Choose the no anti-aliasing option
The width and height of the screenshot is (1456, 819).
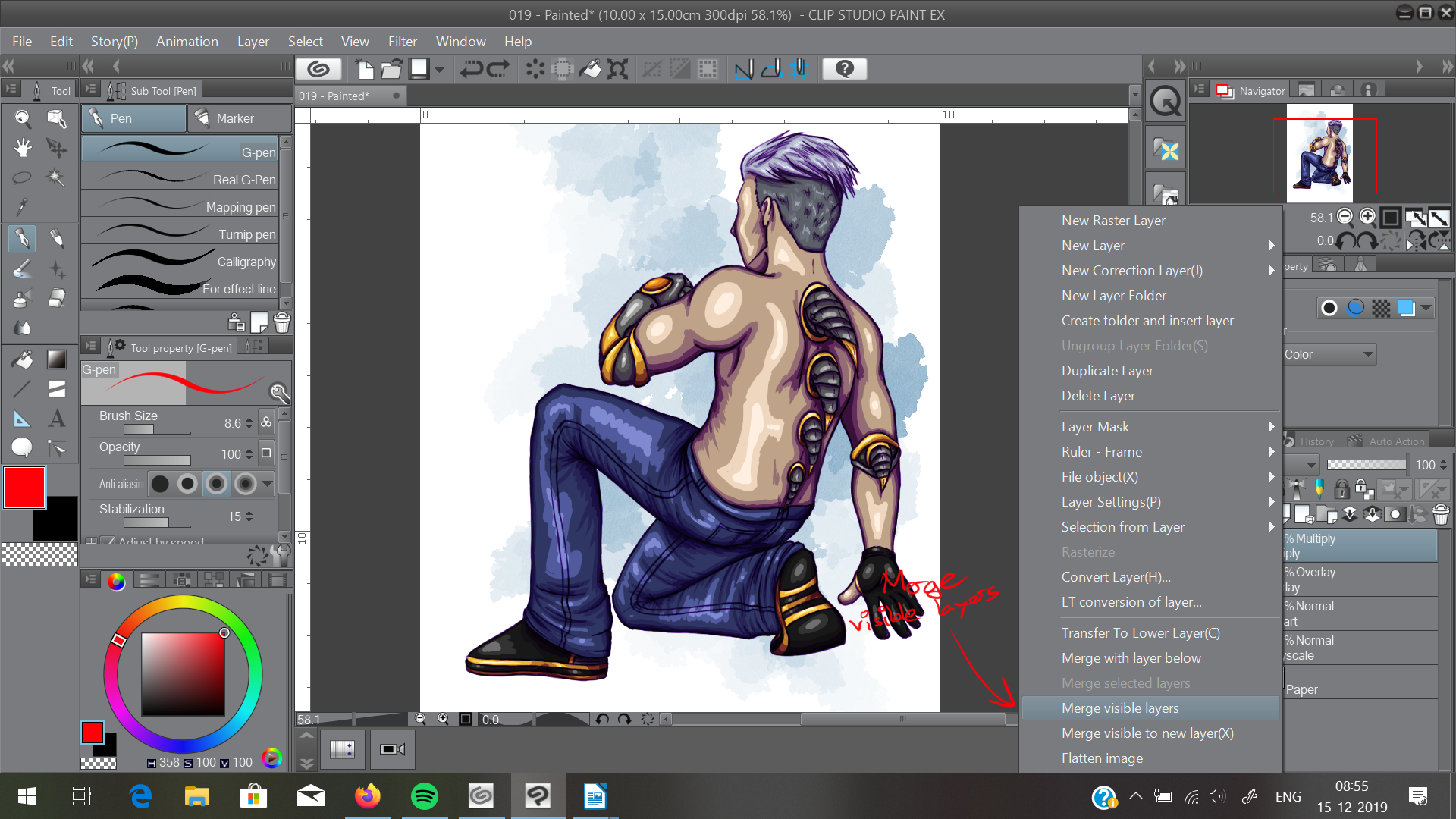tap(160, 484)
